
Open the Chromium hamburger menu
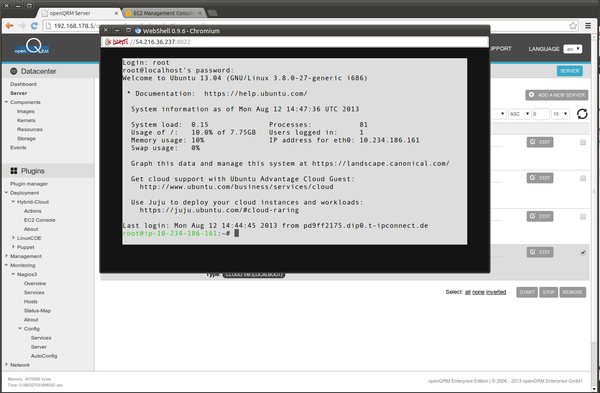[588, 26]
